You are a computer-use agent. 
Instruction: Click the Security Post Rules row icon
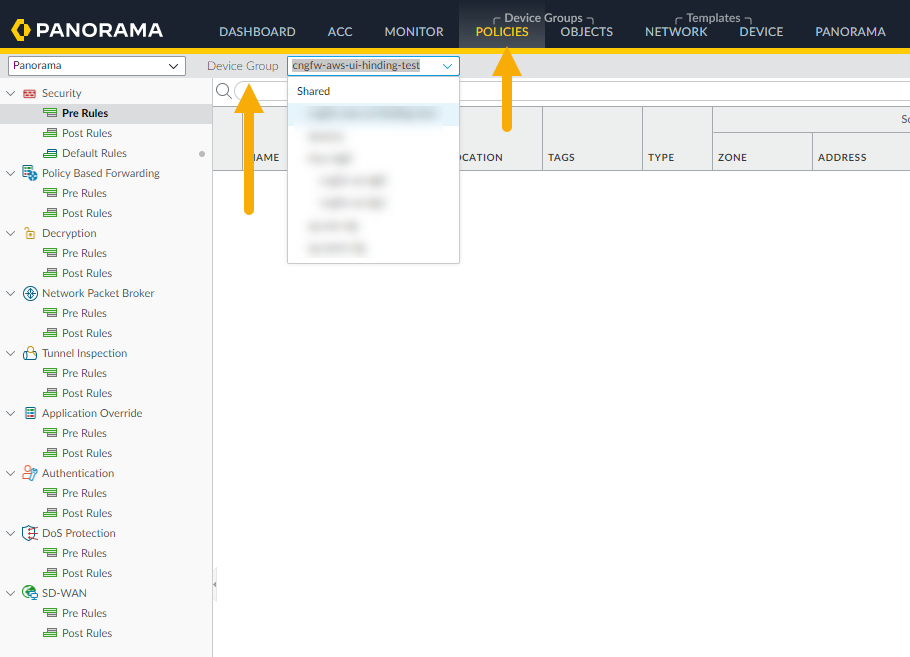50,133
